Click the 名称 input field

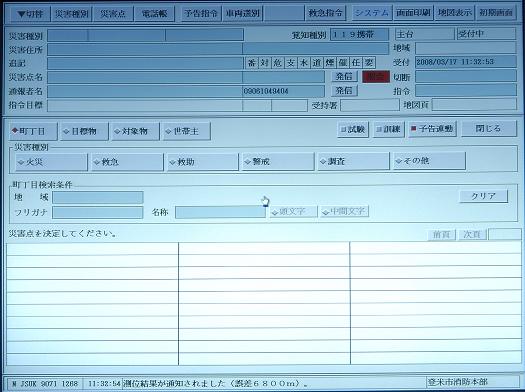[x=220, y=212]
